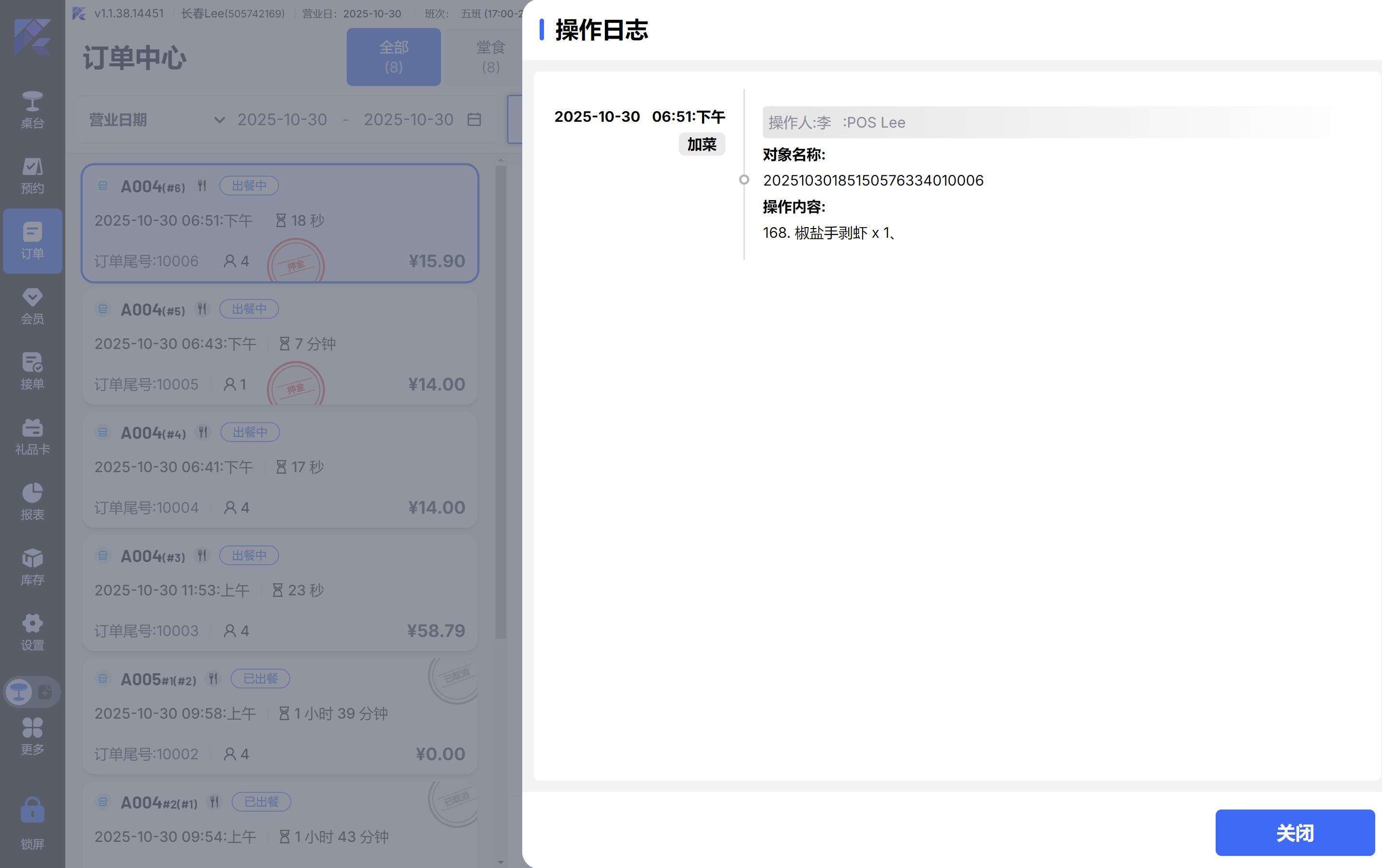Open the 预约 reservations sidebar icon
Image resolution: width=1382 pixels, height=868 pixels.
tap(32, 174)
